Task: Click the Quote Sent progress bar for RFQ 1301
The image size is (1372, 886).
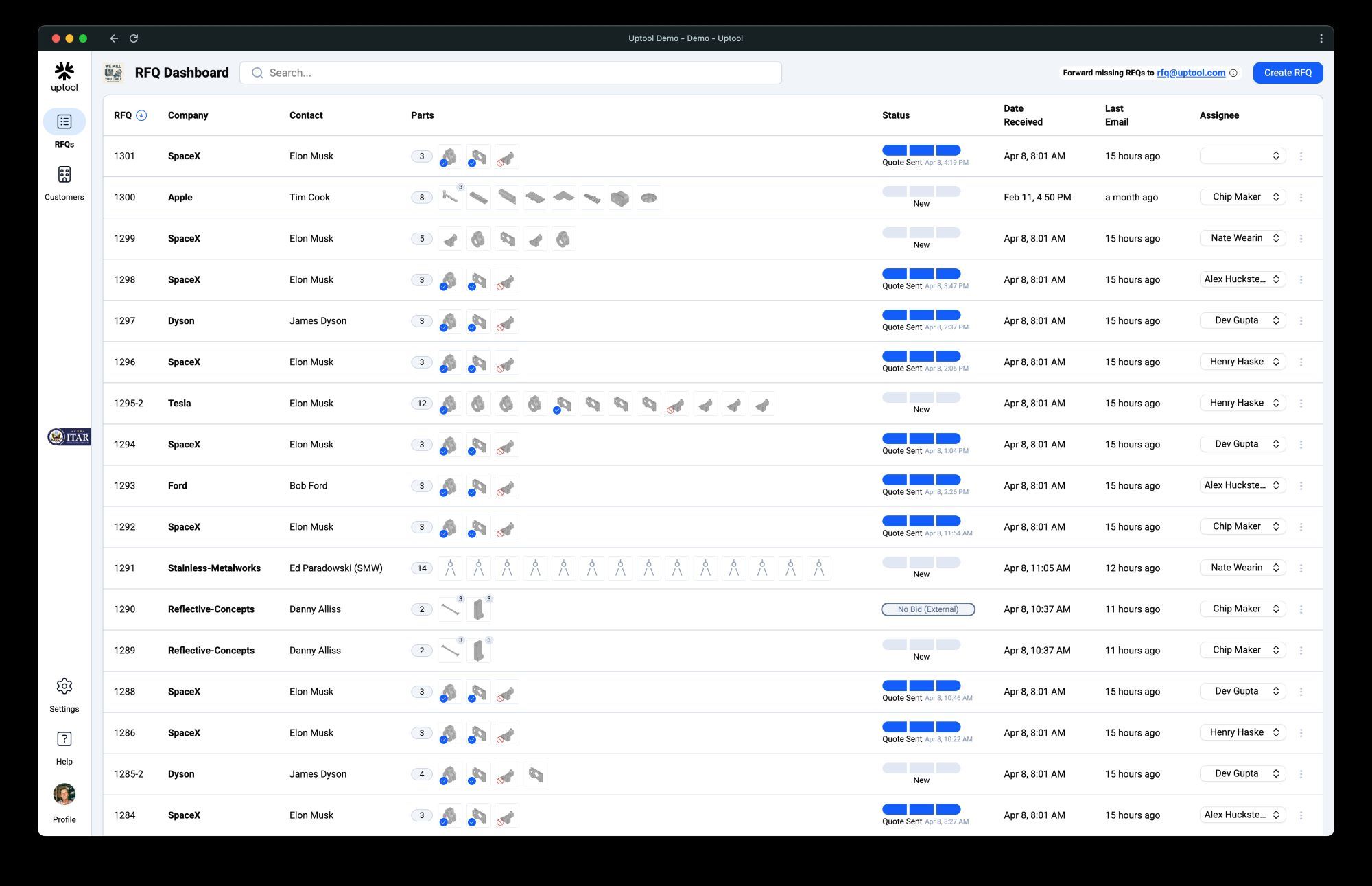Action: [921, 150]
